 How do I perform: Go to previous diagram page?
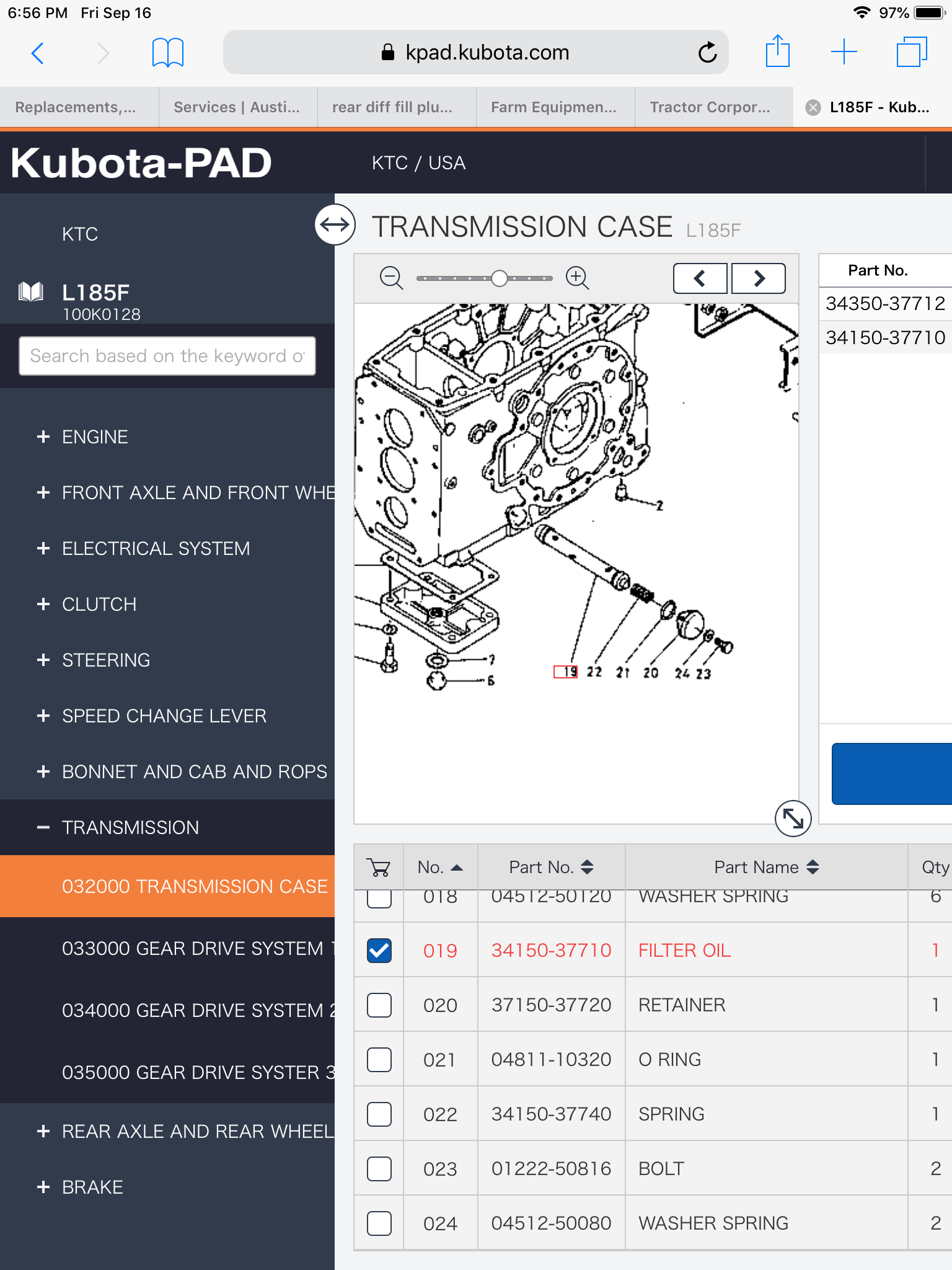(x=700, y=278)
